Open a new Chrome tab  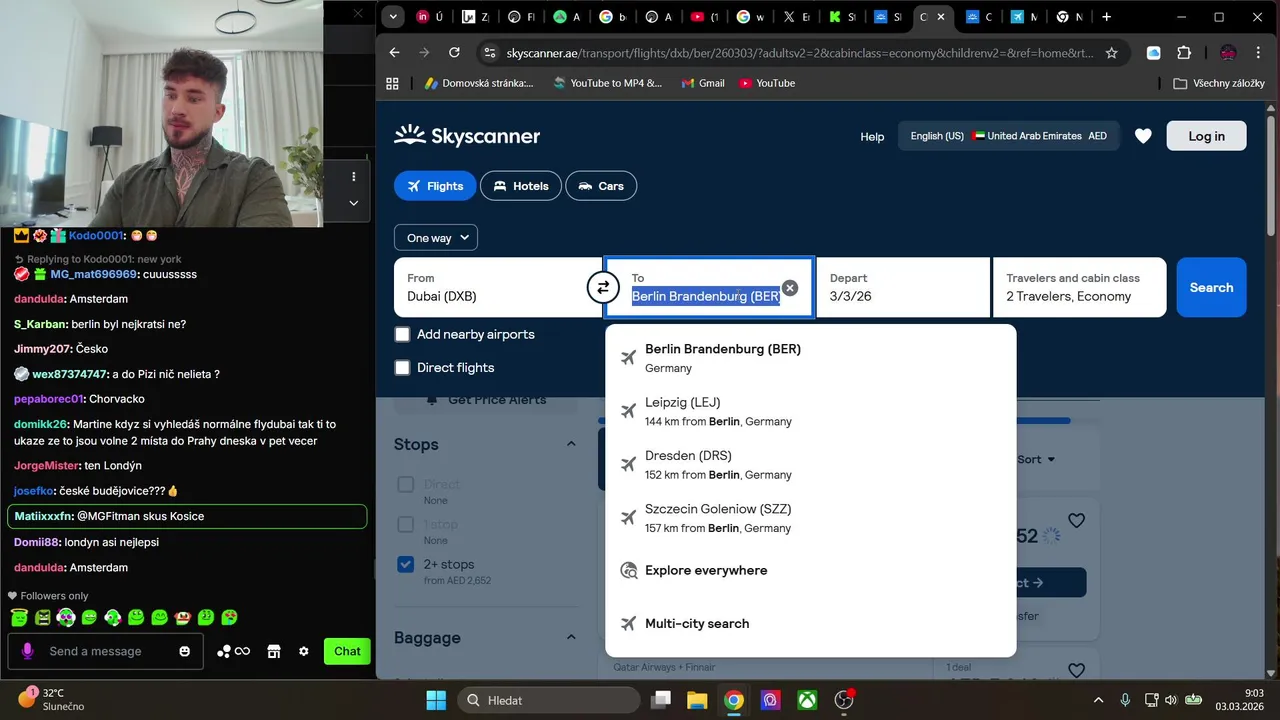(1106, 17)
